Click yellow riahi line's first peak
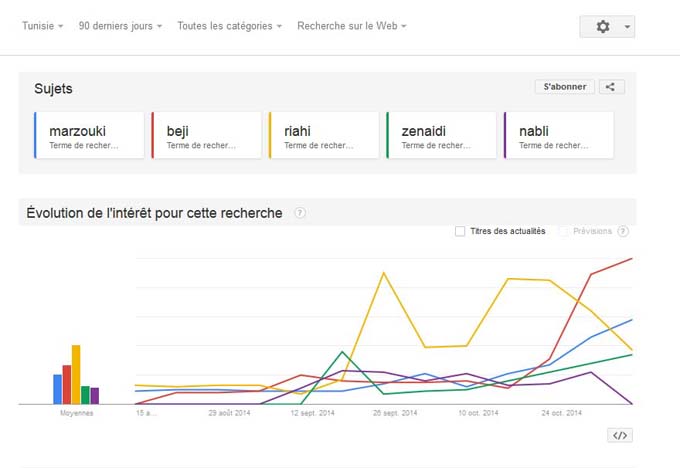Viewport: 680px width, 468px height. pyautogui.click(x=384, y=273)
